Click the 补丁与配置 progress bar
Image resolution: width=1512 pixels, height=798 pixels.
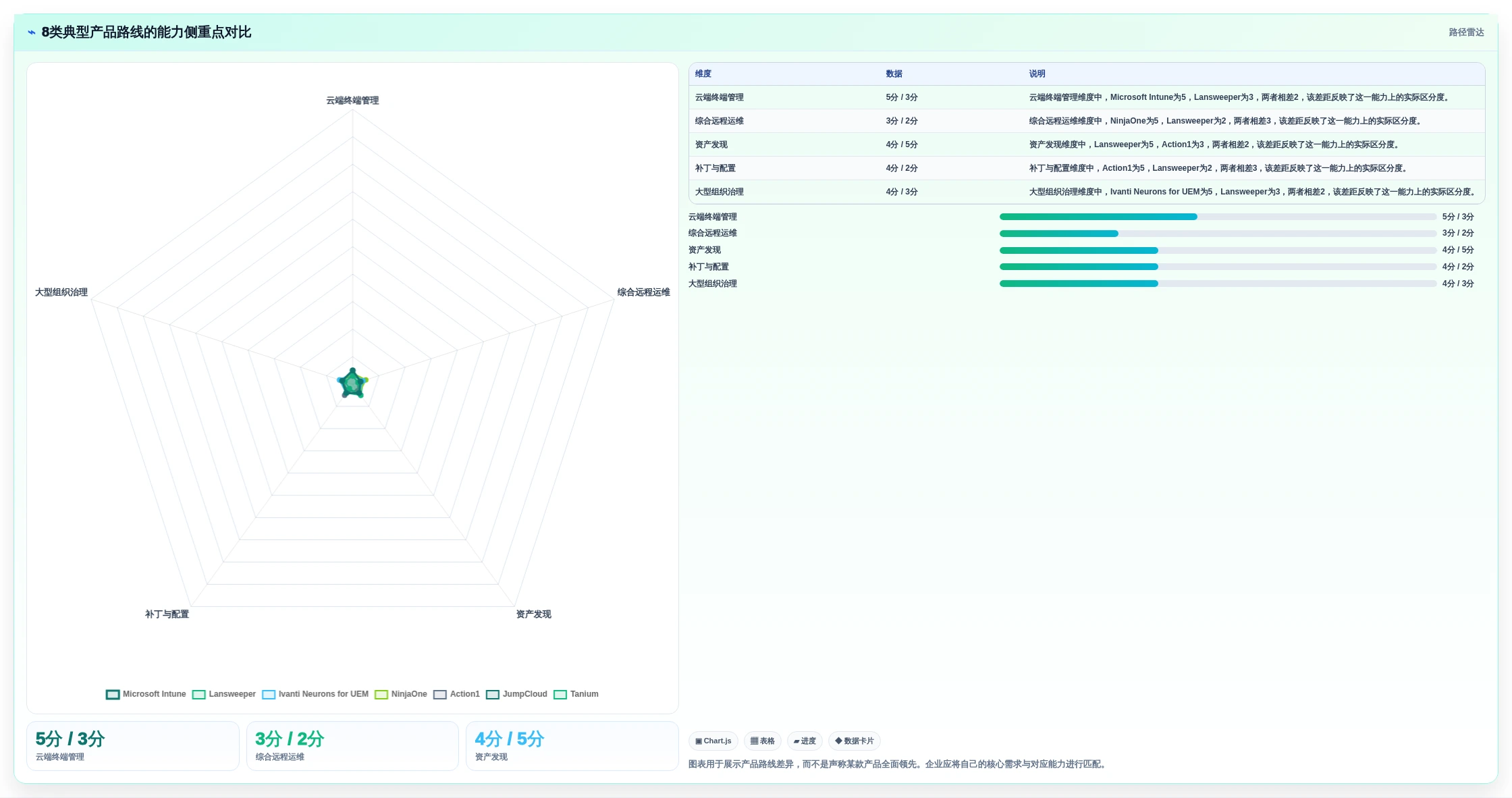[1218, 267]
